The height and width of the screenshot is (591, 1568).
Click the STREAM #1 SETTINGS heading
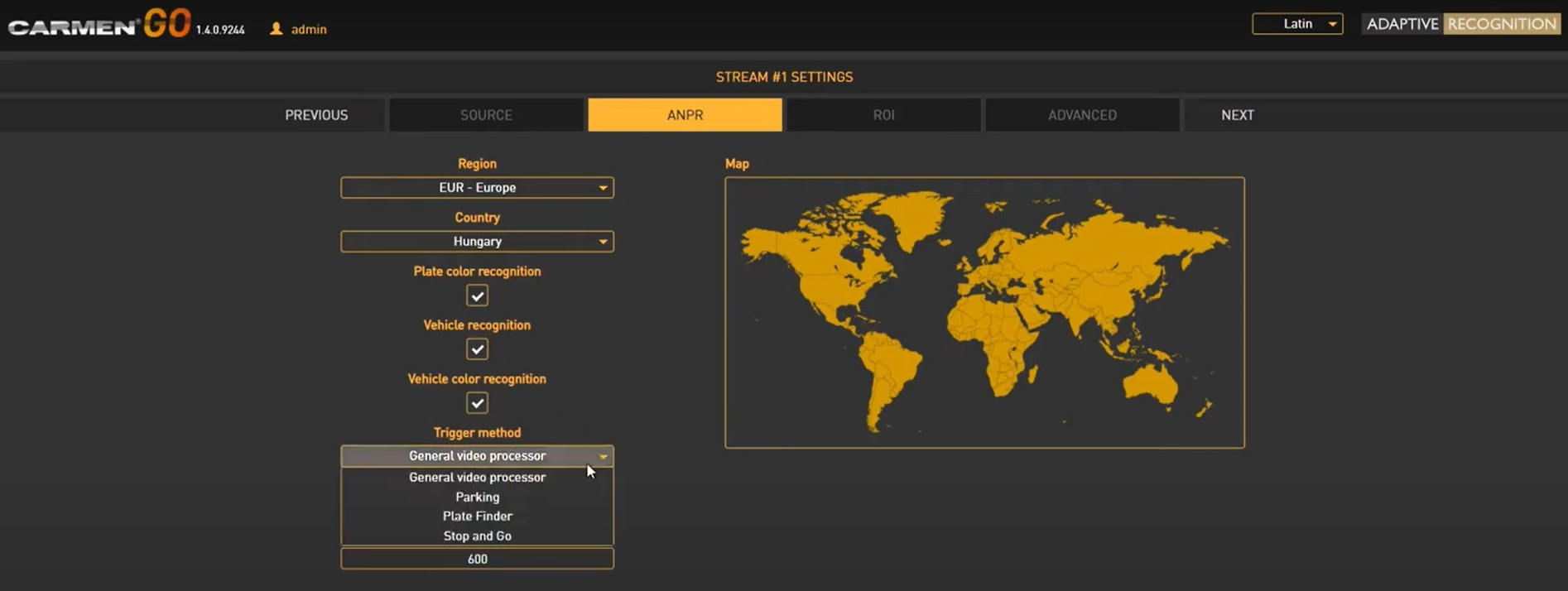click(x=784, y=77)
